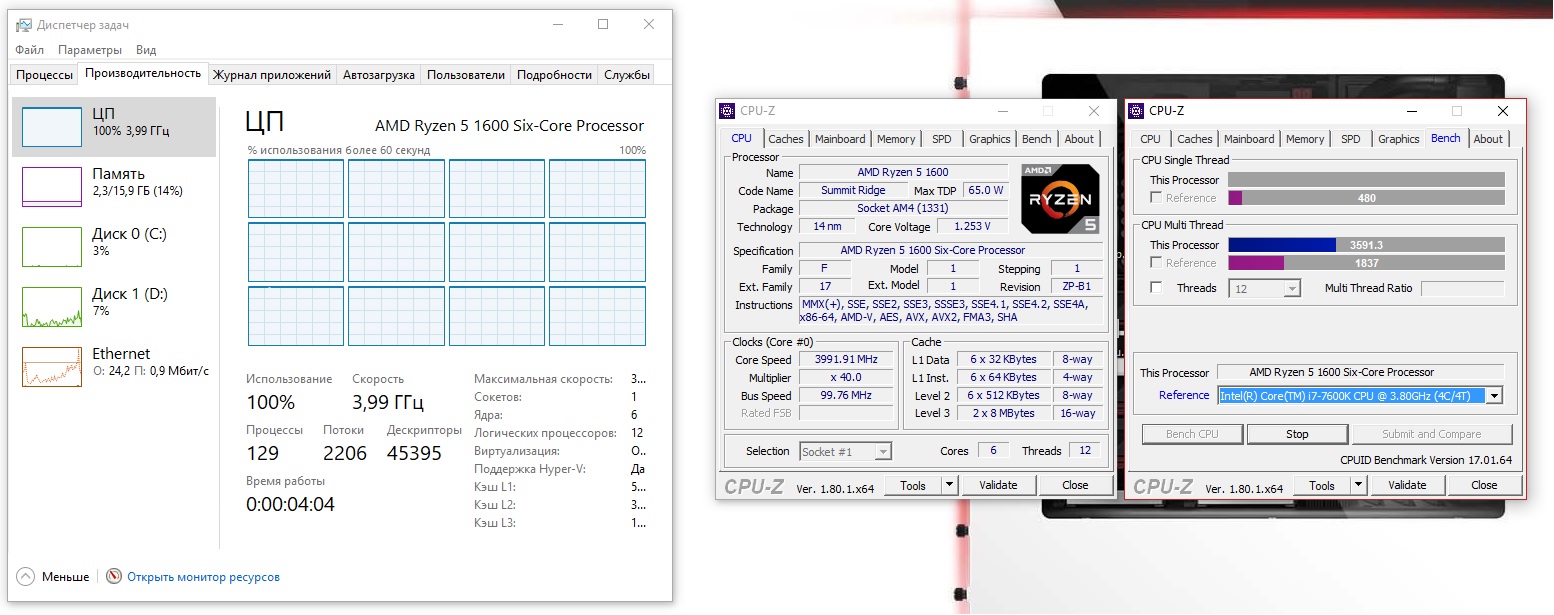
Task: Open SPD tab in left CPU-Z window
Action: coord(942,139)
